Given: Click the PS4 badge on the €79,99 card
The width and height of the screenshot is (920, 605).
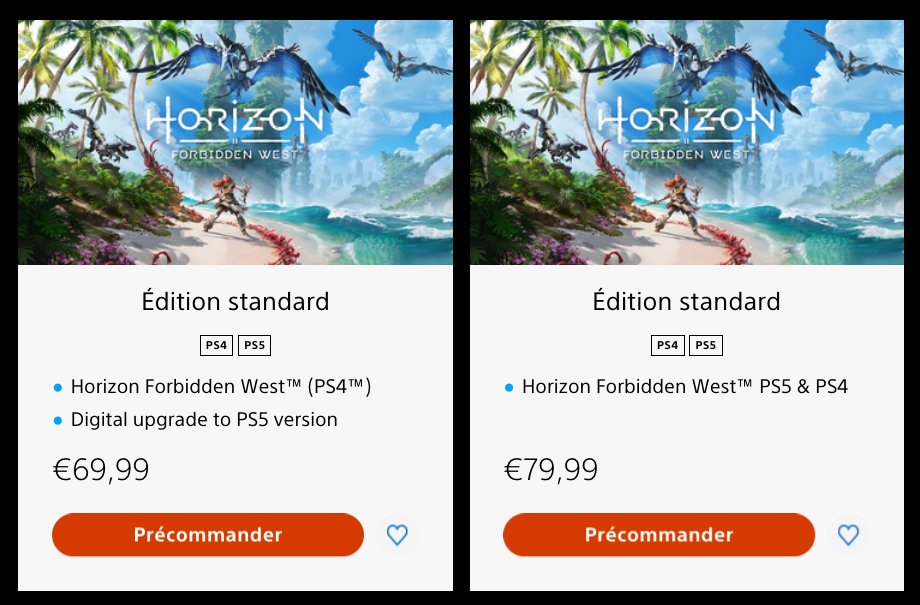Looking at the screenshot, I should pyautogui.click(x=667, y=346).
